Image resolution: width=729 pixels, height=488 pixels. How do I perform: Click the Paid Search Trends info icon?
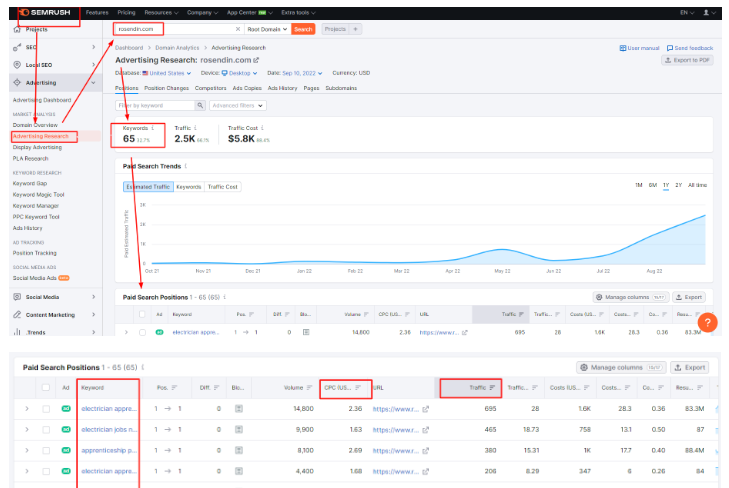tap(186, 166)
